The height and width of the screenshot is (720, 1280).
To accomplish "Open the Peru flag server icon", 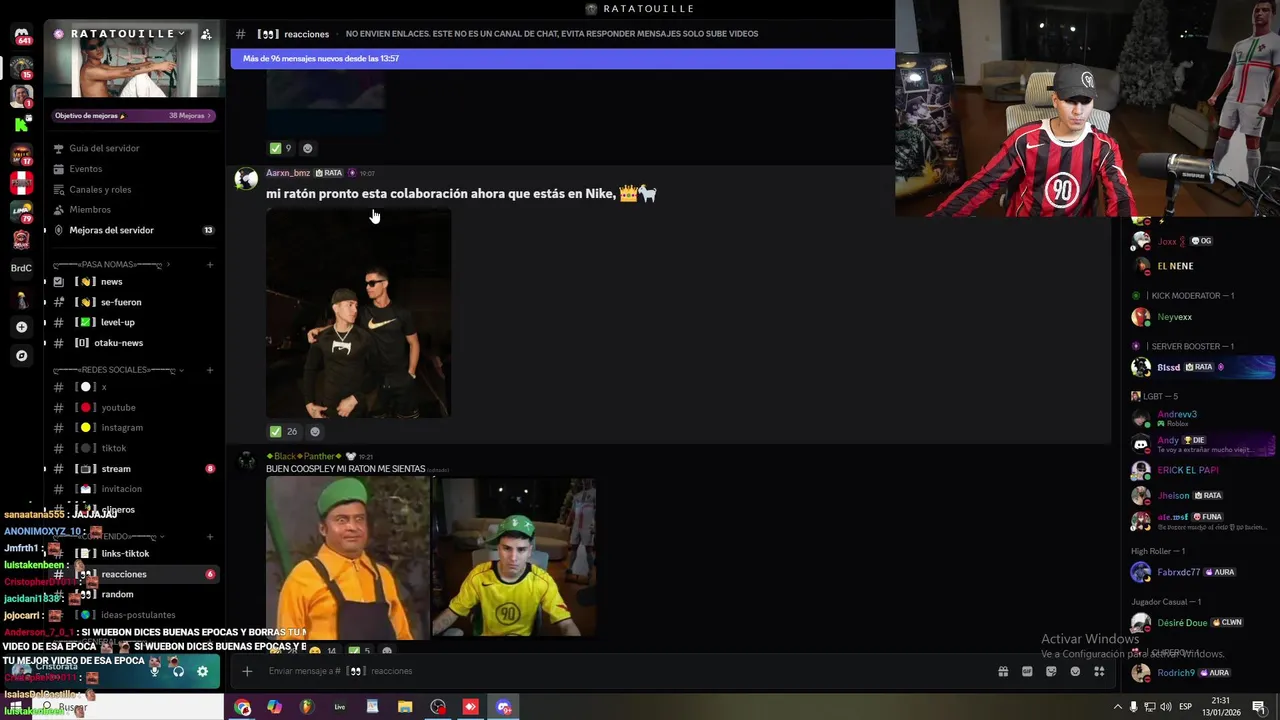I will tap(21, 183).
